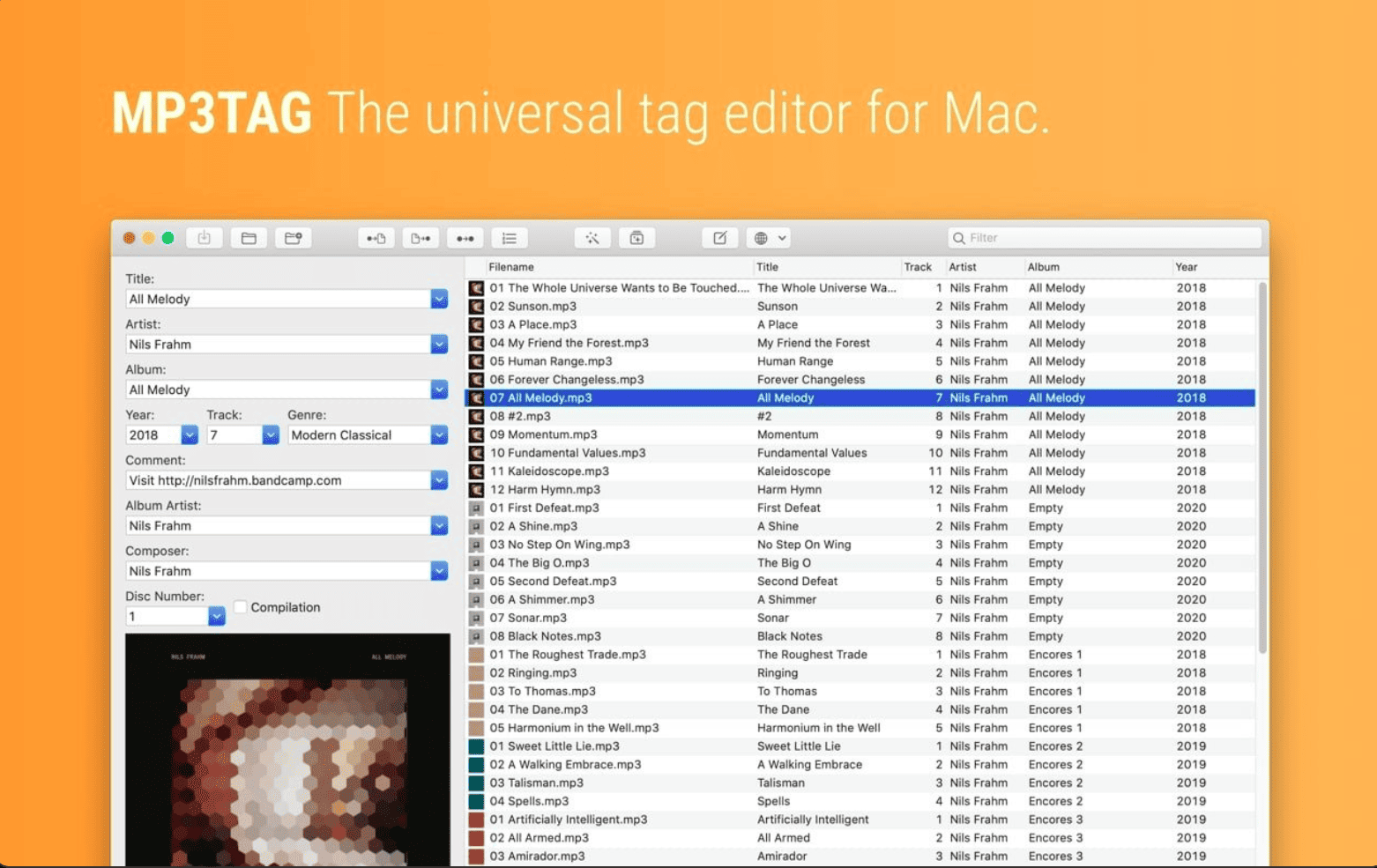Select the row 04 Spells.mp3

click(860, 801)
